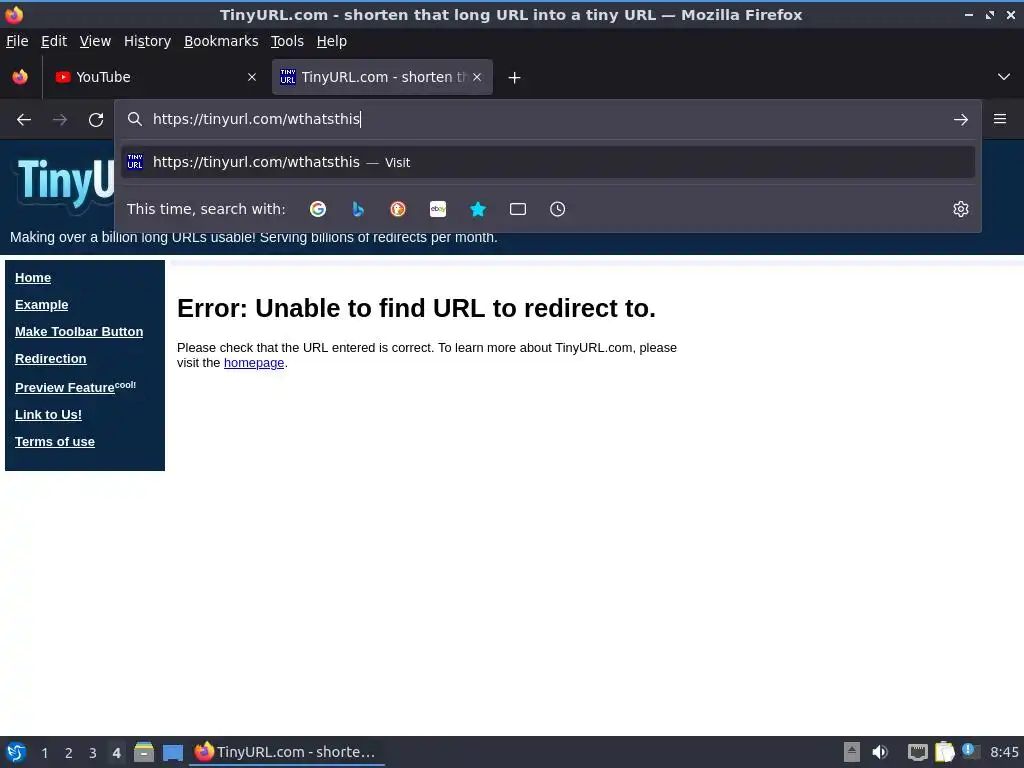Open the File menu
1024x768 pixels.
tap(17, 41)
